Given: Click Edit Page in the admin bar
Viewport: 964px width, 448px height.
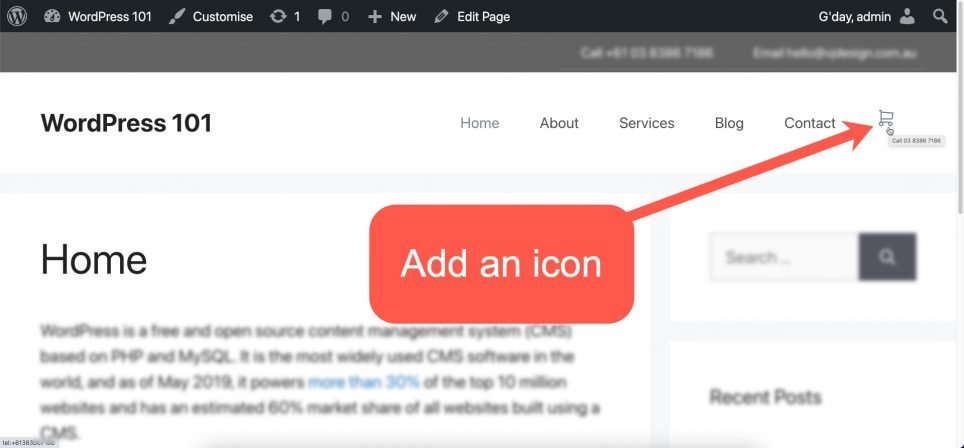Looking at the screenshot, I should pos(472,17).
